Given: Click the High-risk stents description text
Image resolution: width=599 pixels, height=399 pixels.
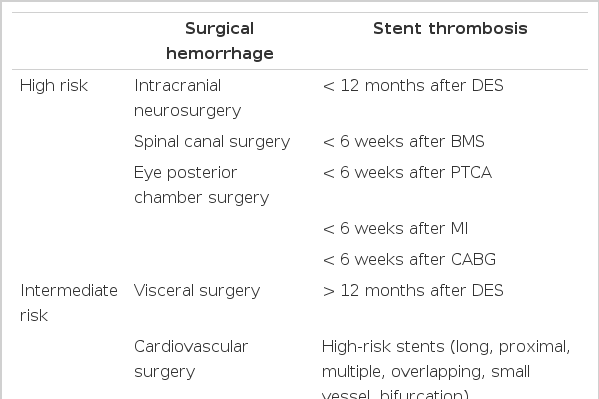Looking at the screenshot, I should click(x=446, y=369).
